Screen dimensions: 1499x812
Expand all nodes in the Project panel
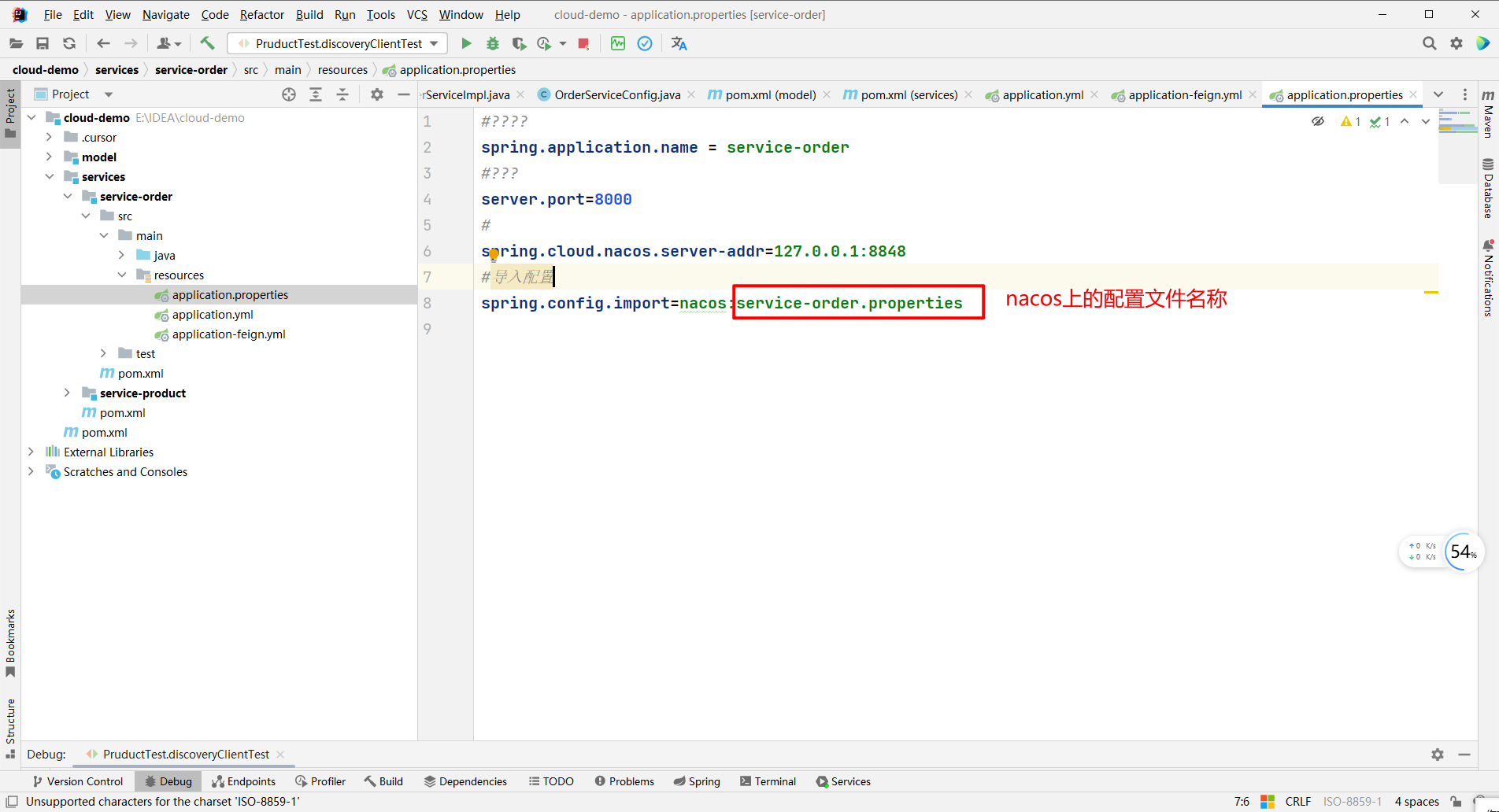pyautogui.click(x=316, y=94)
